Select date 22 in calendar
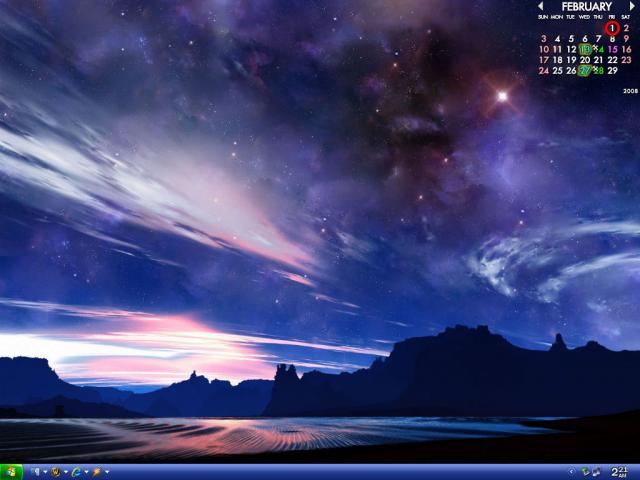This screenshot has height=480, width=640. point(613,60)
